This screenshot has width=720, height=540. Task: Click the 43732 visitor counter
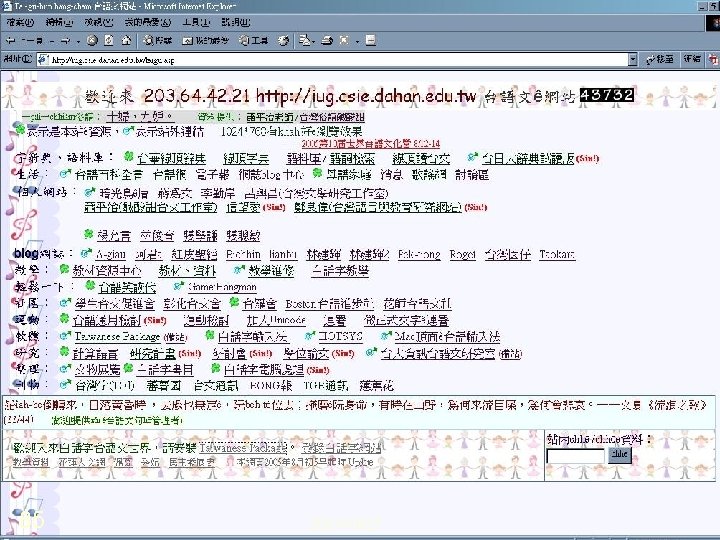point(607,95)
